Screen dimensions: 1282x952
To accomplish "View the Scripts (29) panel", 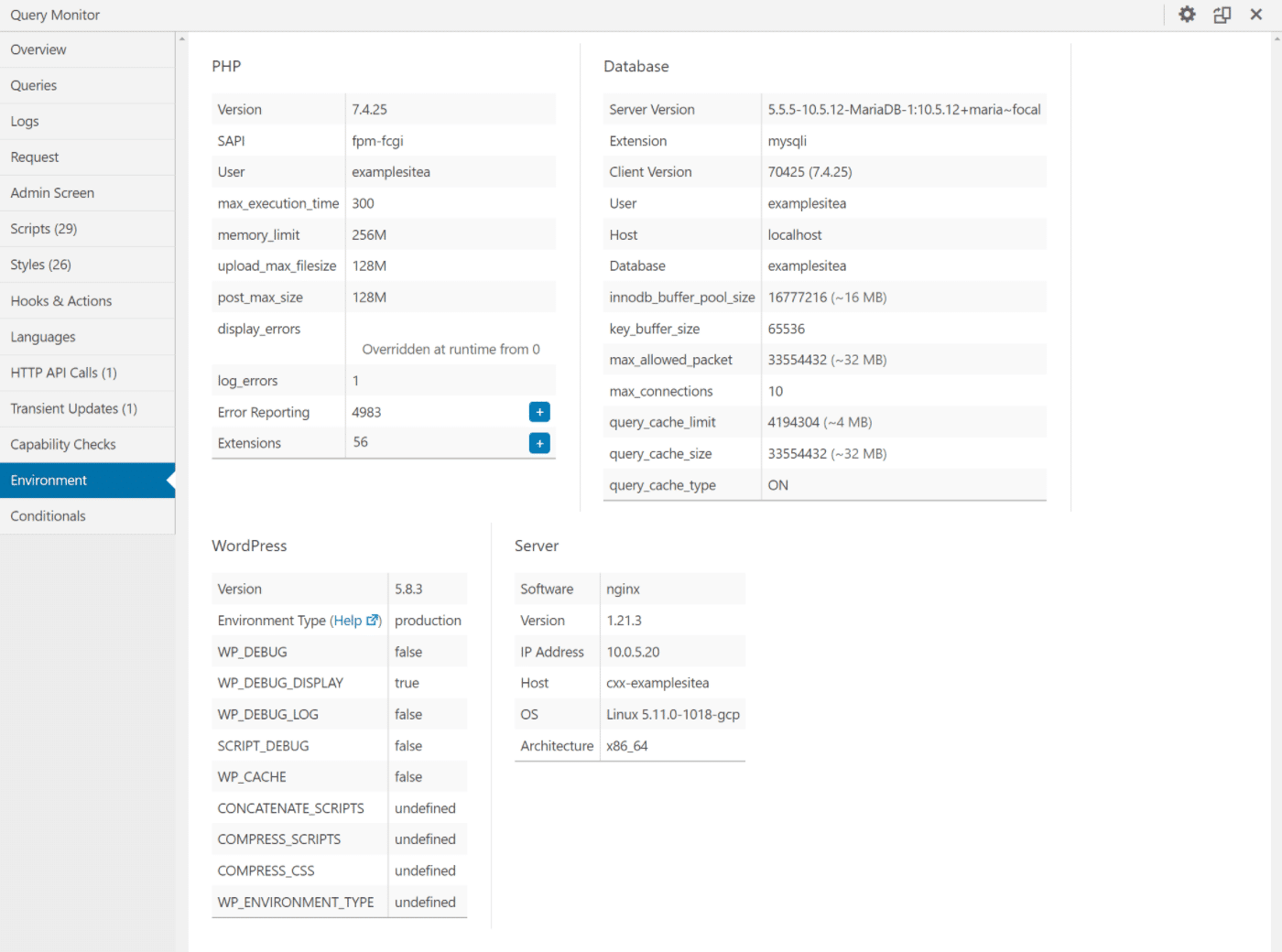I will (43, 228).
